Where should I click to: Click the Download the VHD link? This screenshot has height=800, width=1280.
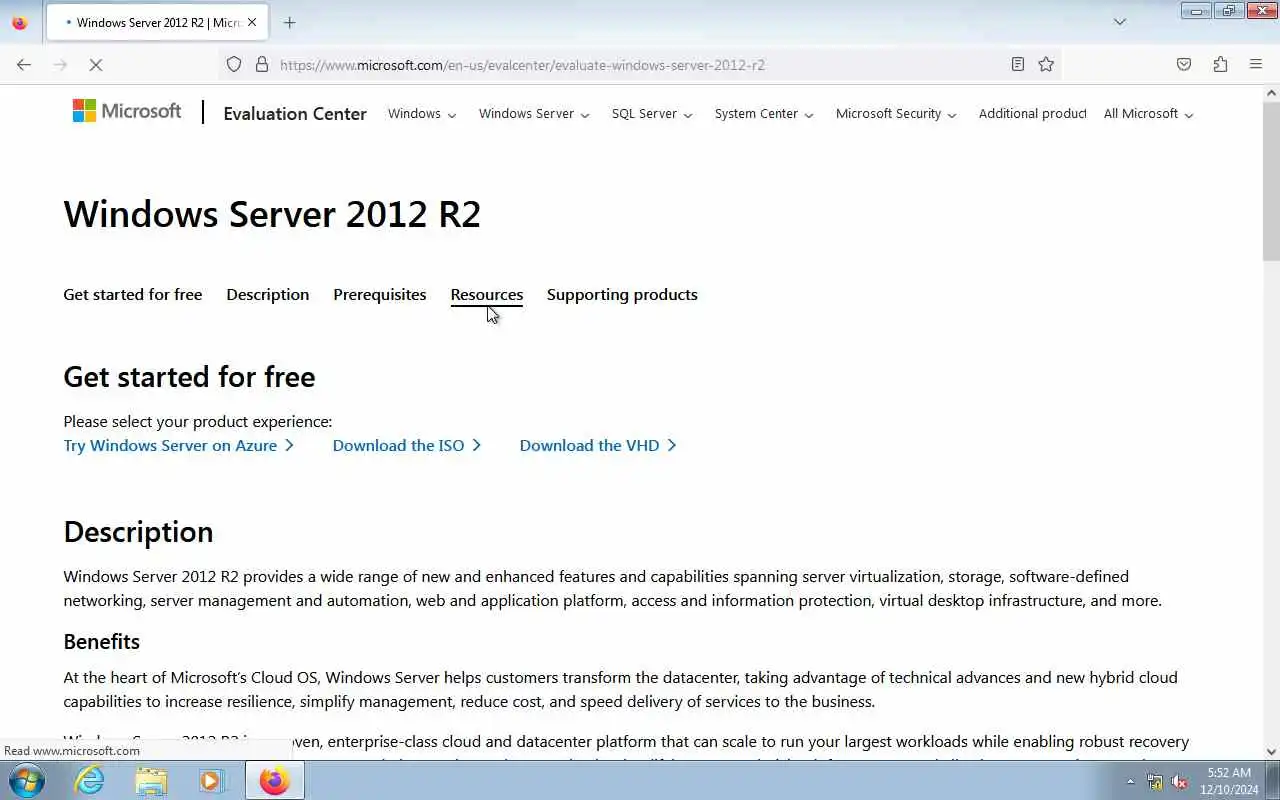pos(597,446)
